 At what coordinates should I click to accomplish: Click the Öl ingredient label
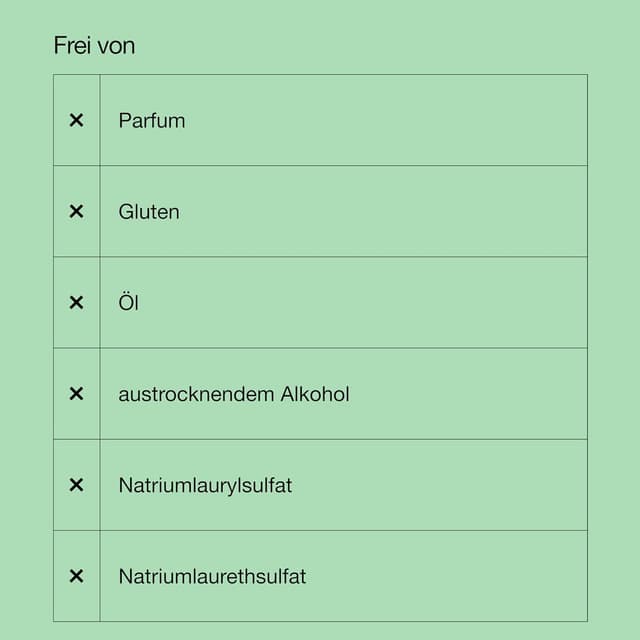click(128, 302)
